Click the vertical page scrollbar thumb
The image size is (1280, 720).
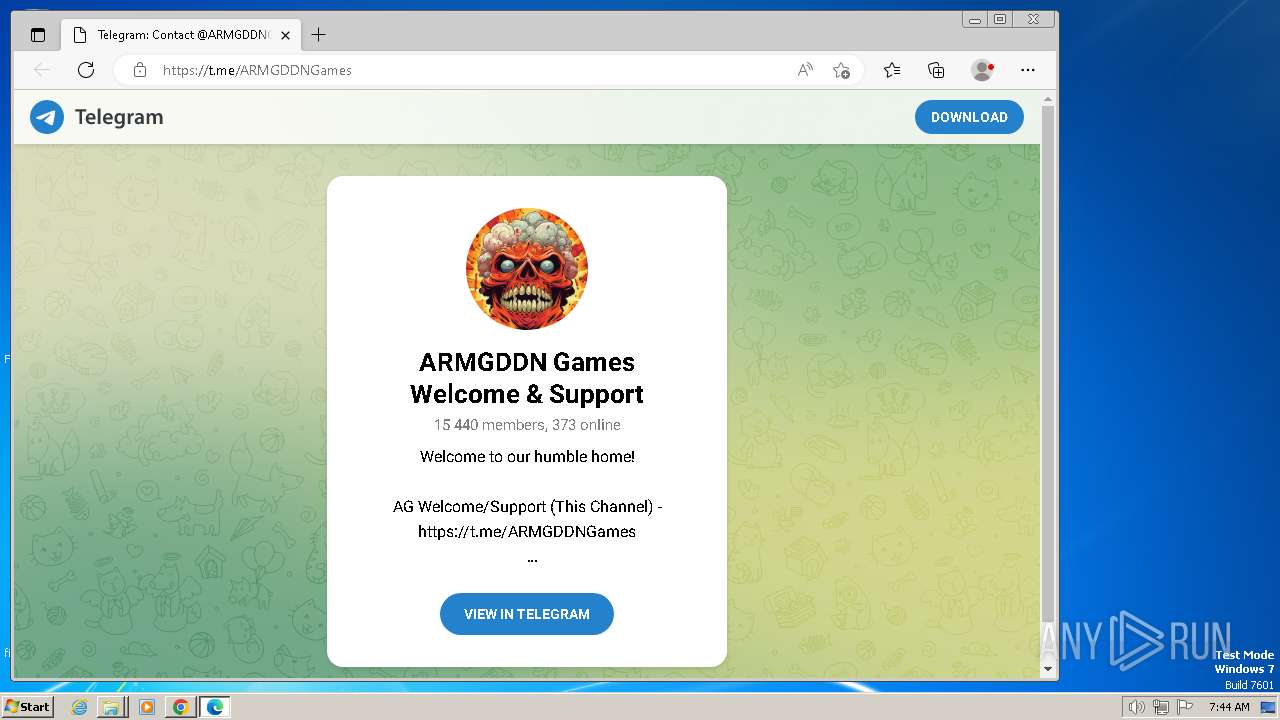[x=1048, y=364]
